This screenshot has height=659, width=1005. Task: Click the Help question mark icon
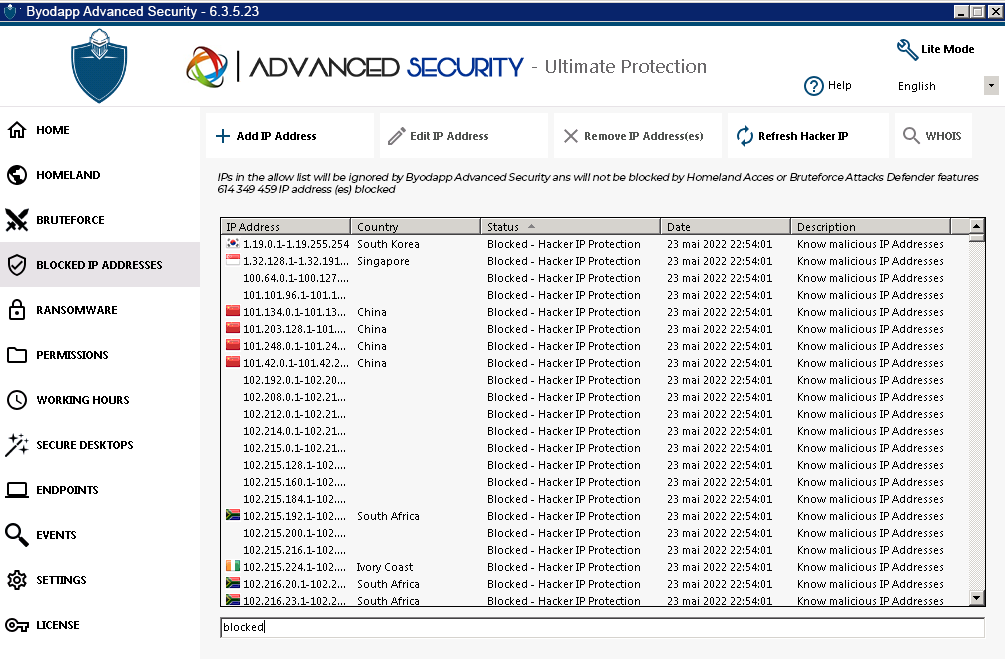813,85
